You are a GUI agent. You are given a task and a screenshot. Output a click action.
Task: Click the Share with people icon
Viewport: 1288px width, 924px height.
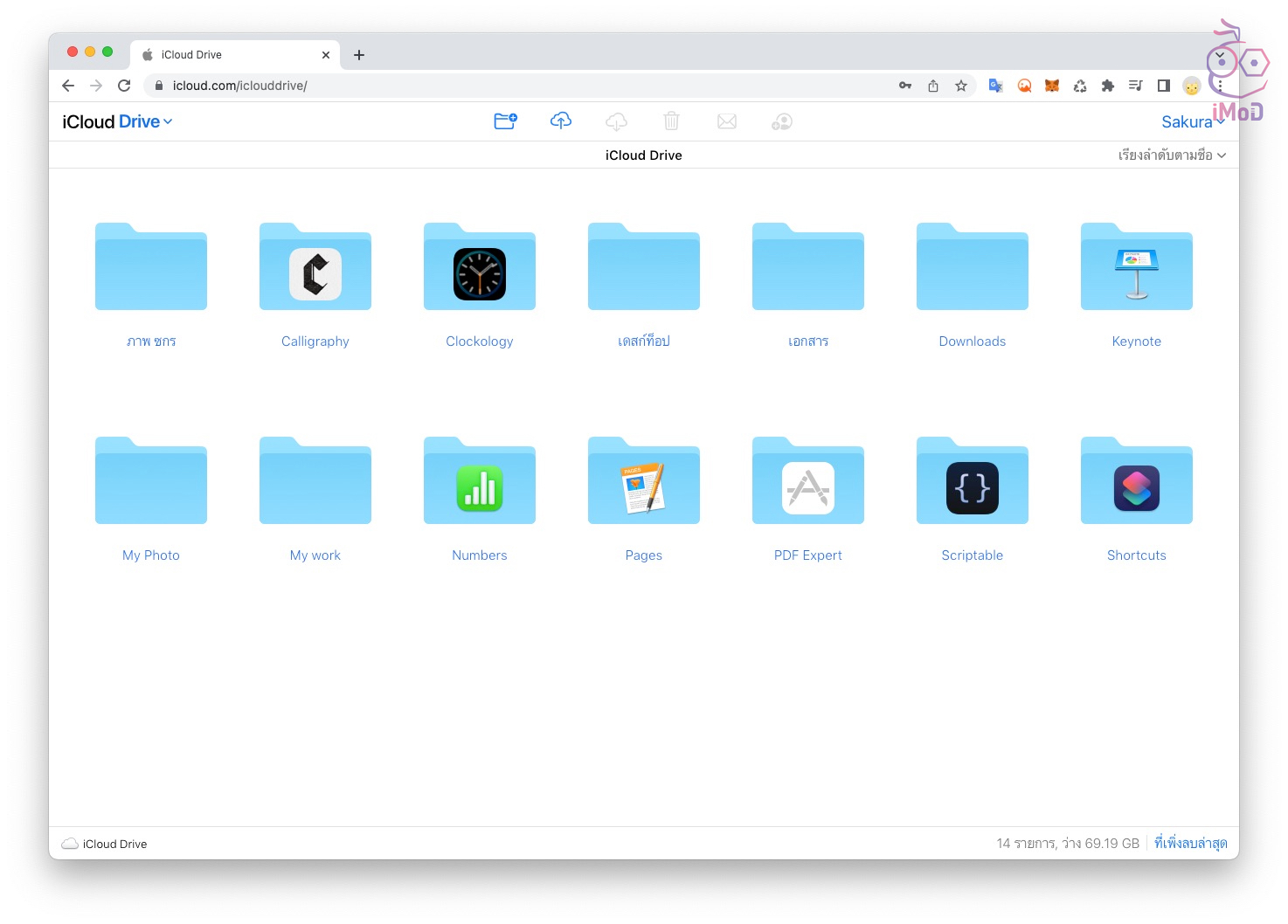pos(782,121)
